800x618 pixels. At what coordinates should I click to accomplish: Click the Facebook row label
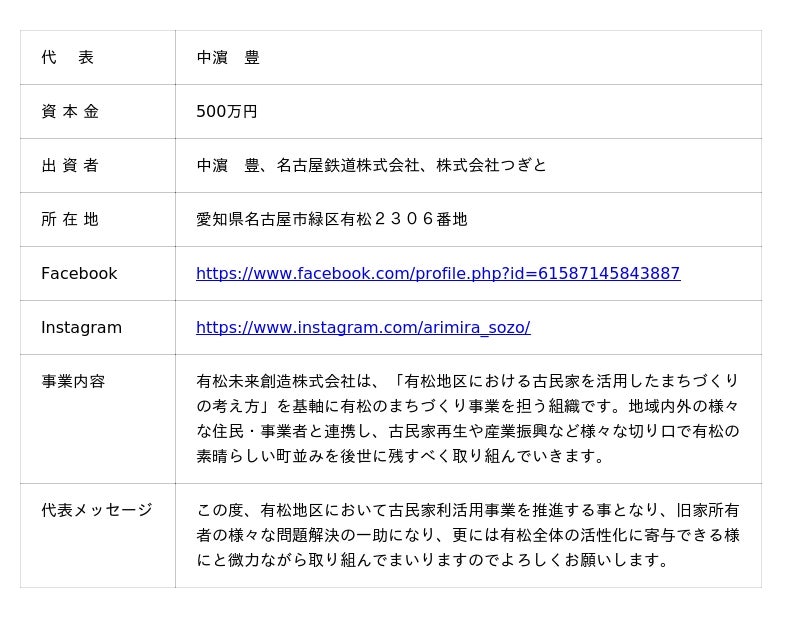tap(79, 273)
